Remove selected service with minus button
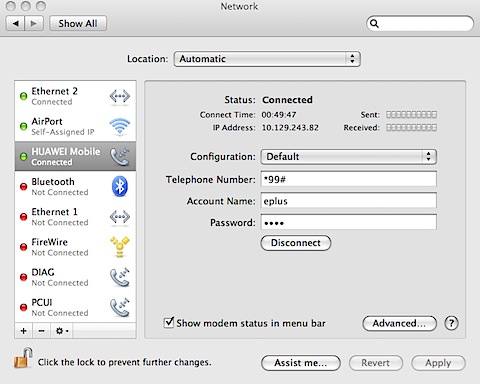The width and height of the screenshot is (480, 384). pyautogui.click(x=41, y=331)
